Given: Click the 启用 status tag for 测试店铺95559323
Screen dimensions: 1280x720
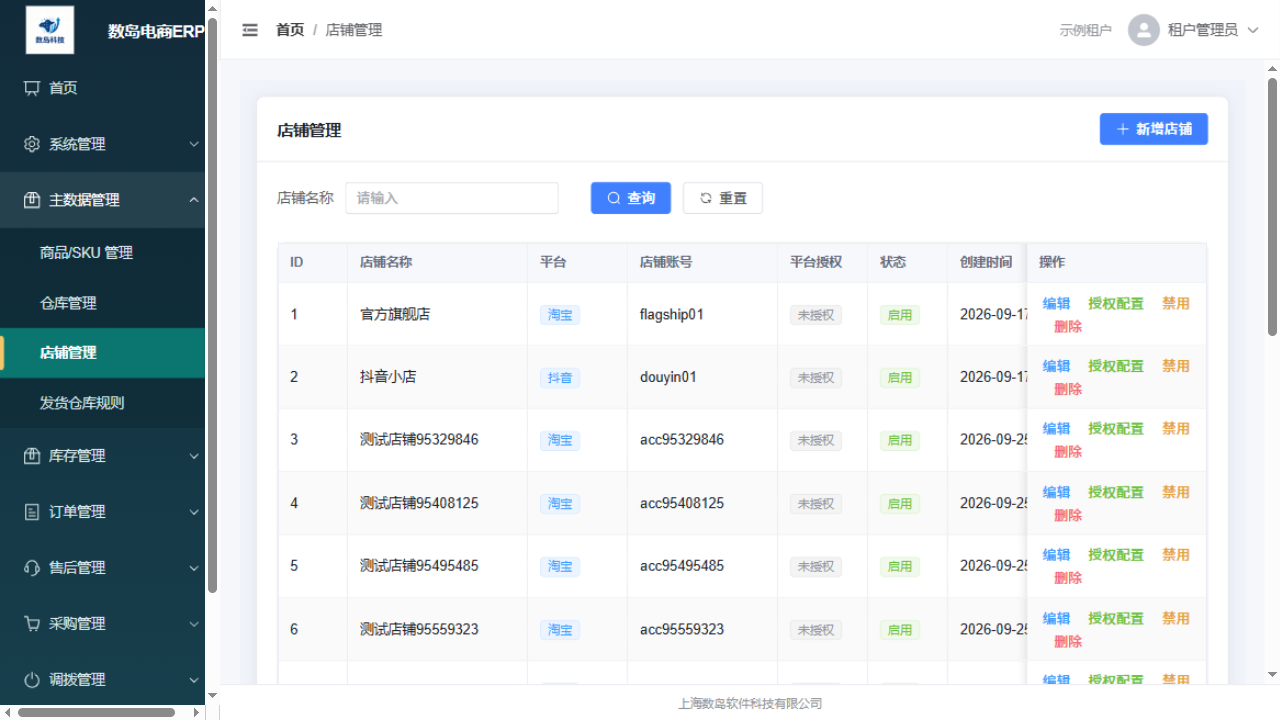Looking at the screenshot, I should 900,630.
